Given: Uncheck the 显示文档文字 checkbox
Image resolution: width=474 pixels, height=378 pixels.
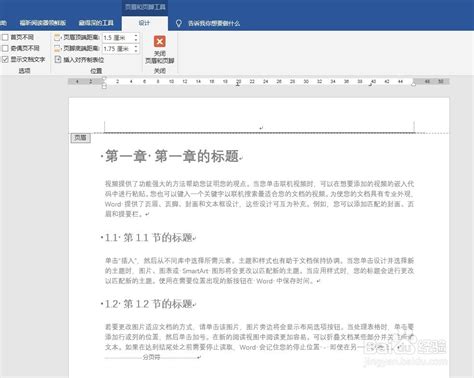Looking at the screenshot, I should point(5,59).
